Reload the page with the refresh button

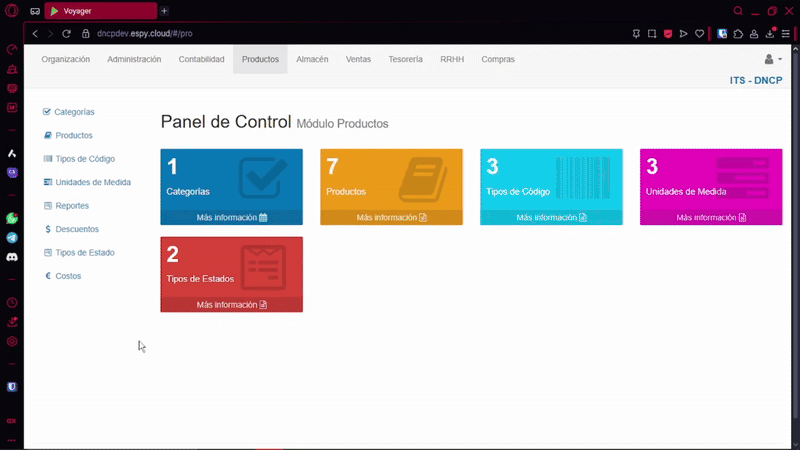tap(67, 33)
